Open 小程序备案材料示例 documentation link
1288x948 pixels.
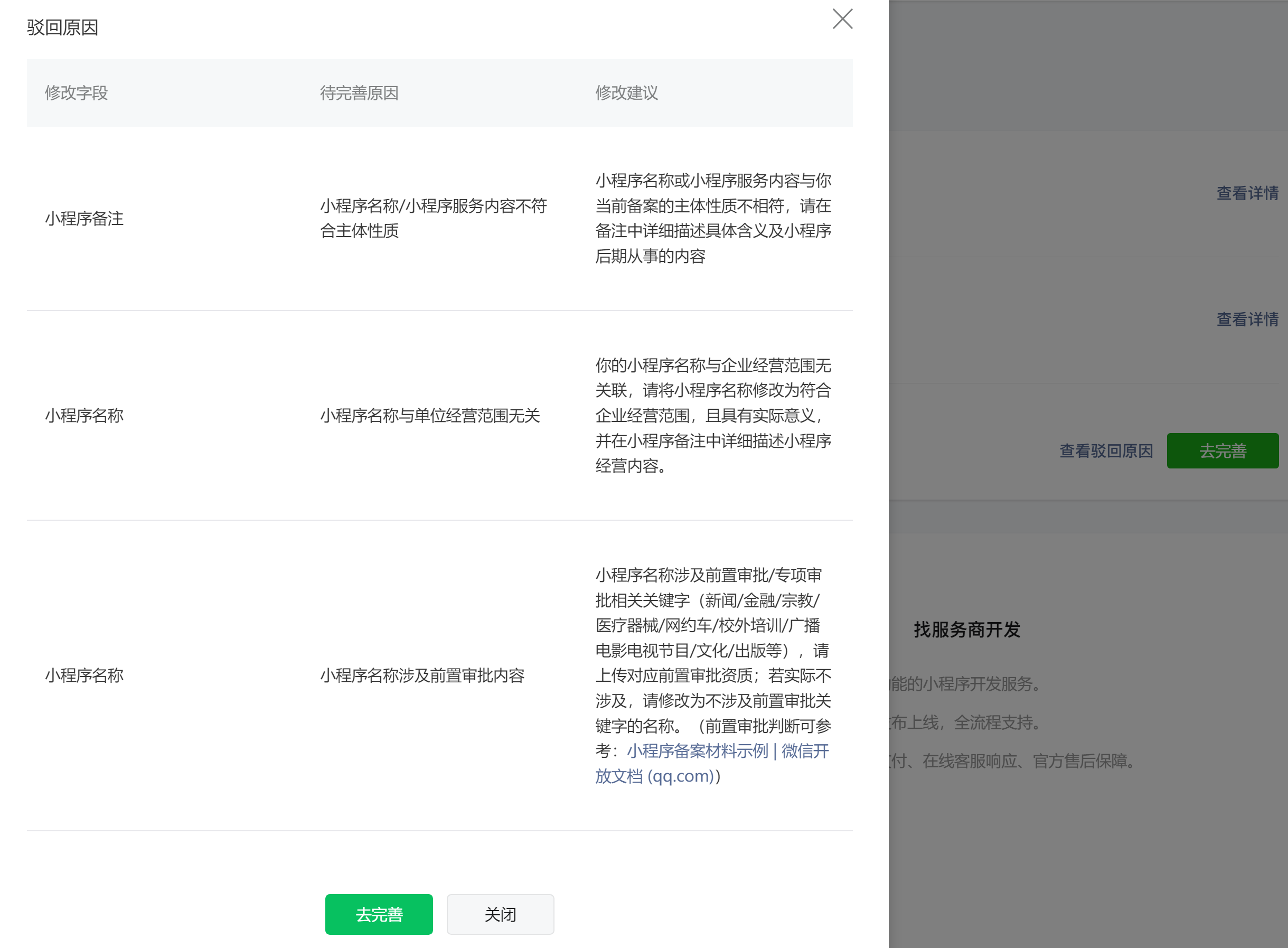[698, 750]
